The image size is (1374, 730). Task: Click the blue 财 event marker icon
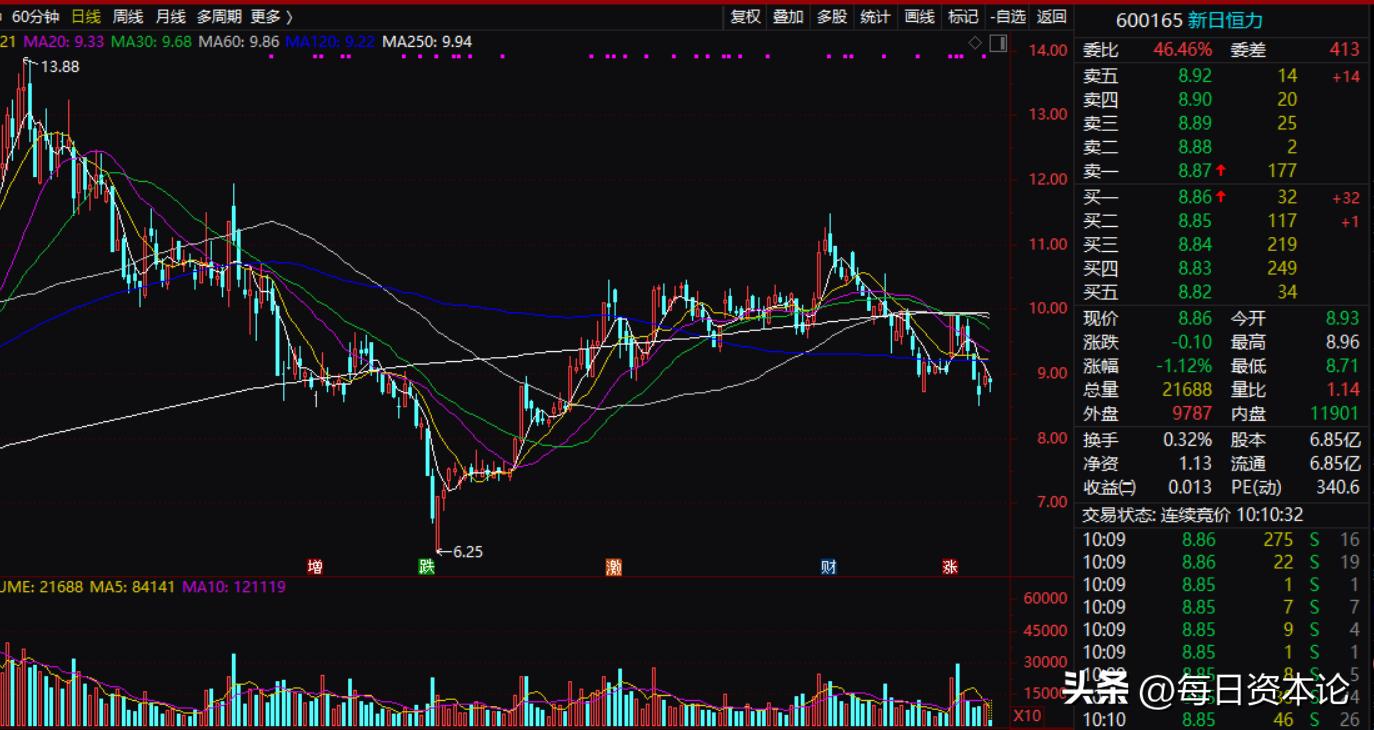pyautogui.click(x=828, y=567)
